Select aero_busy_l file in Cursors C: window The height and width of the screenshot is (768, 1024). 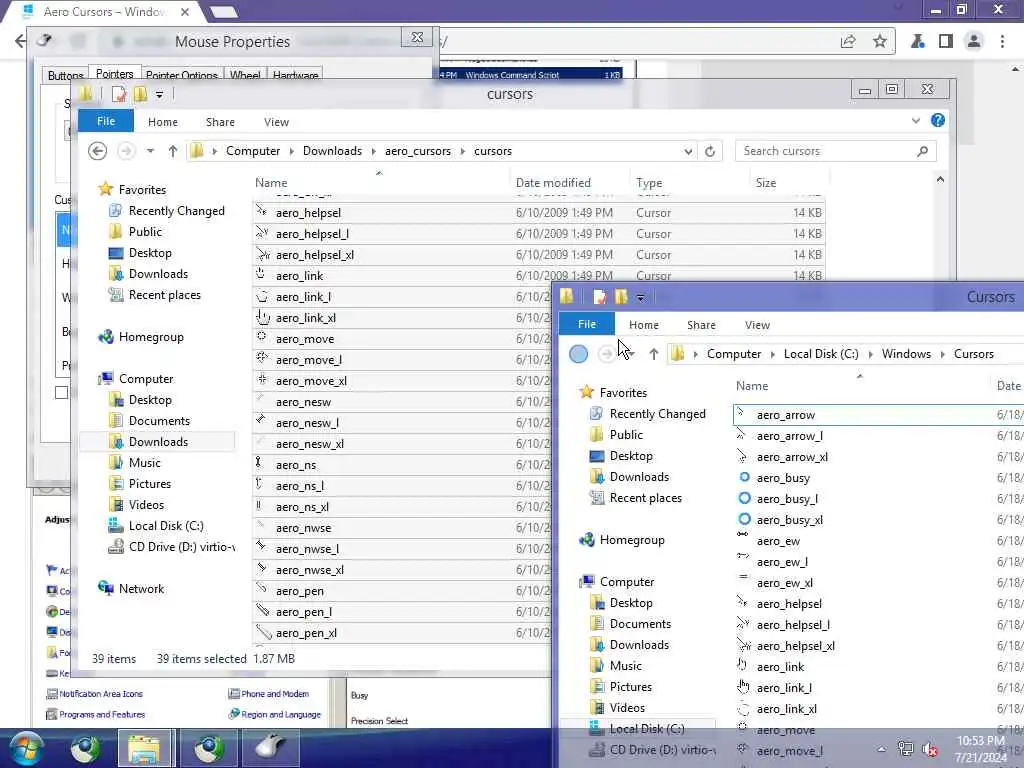[787, 499]
